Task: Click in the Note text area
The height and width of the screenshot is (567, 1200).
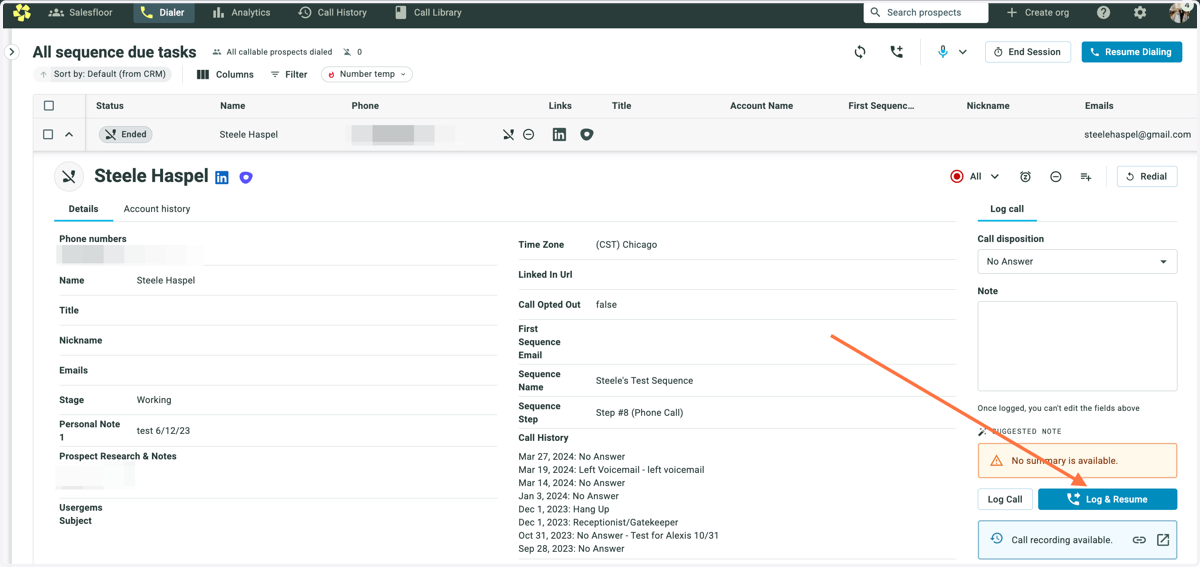Action: click(x=1077, y=346)
